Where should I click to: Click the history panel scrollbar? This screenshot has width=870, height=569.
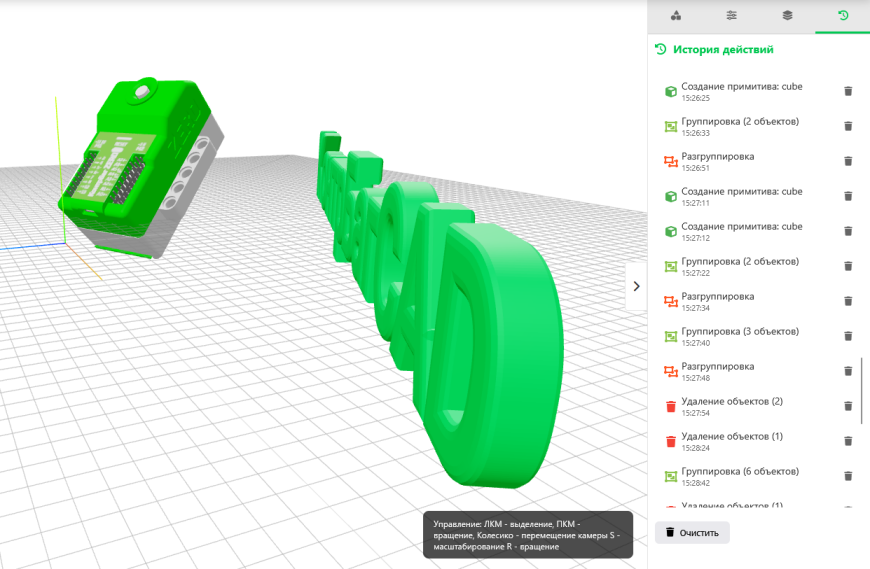tap(862, 390)
